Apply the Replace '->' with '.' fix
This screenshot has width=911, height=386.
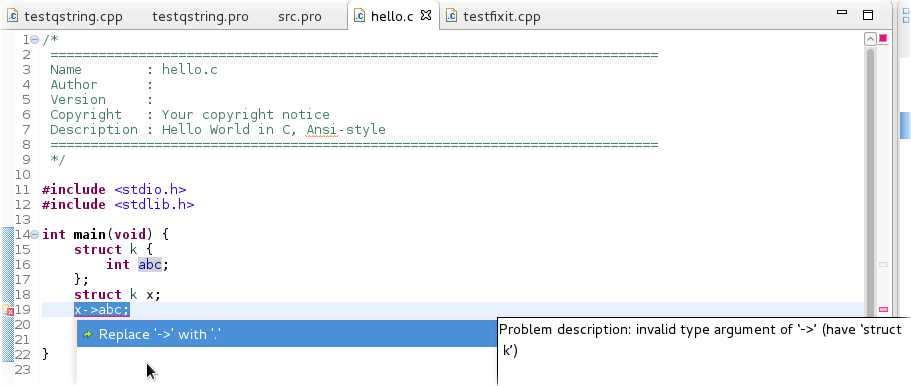click(287, 334)
